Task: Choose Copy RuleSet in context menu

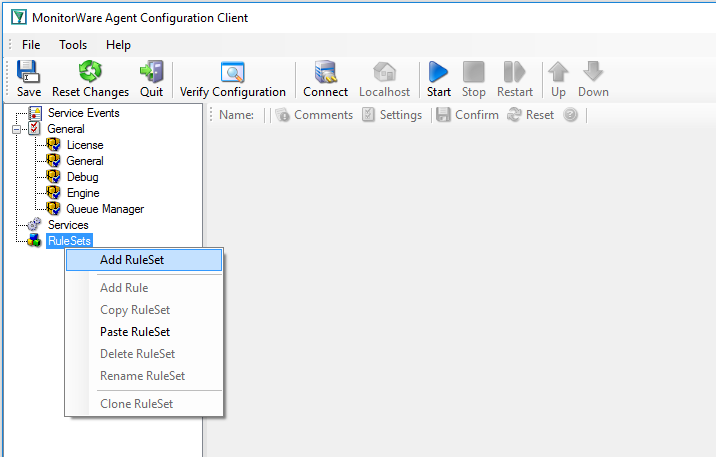Action: [144, 310]
